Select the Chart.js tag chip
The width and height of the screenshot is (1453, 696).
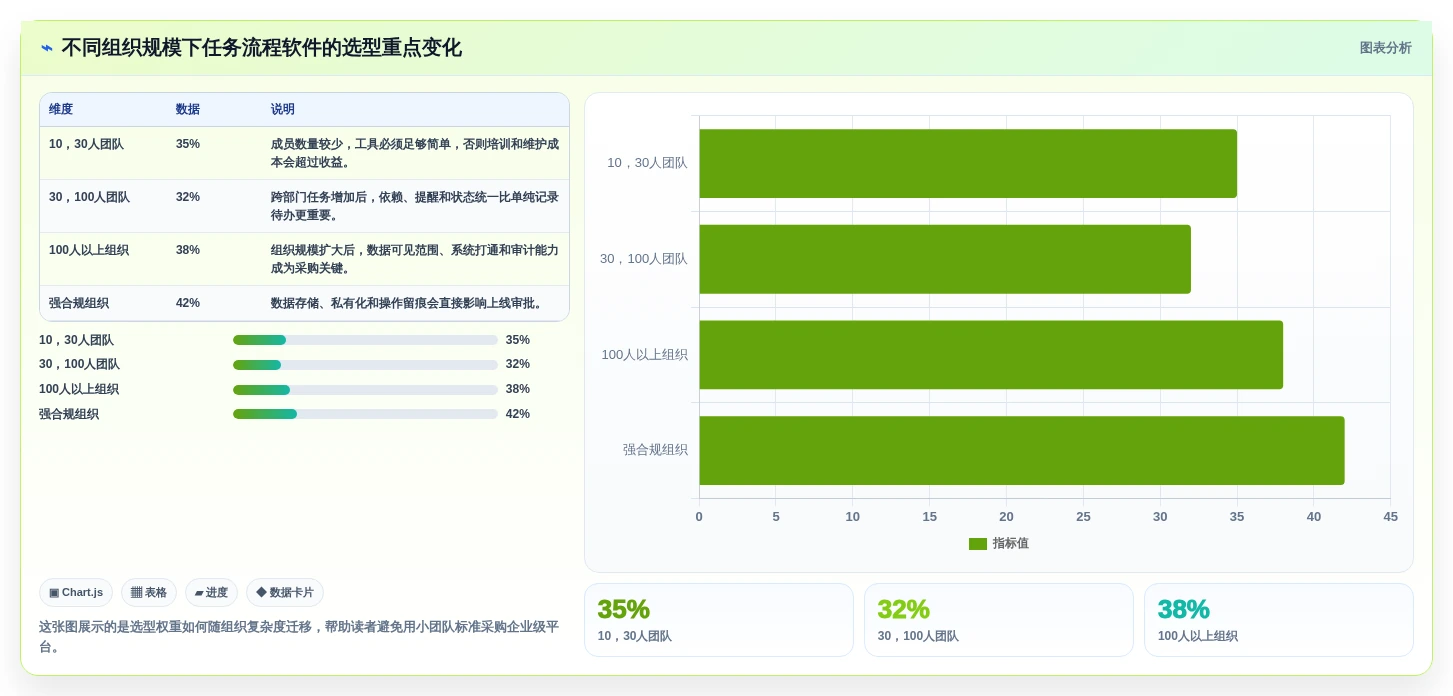[x=76, y=592]
